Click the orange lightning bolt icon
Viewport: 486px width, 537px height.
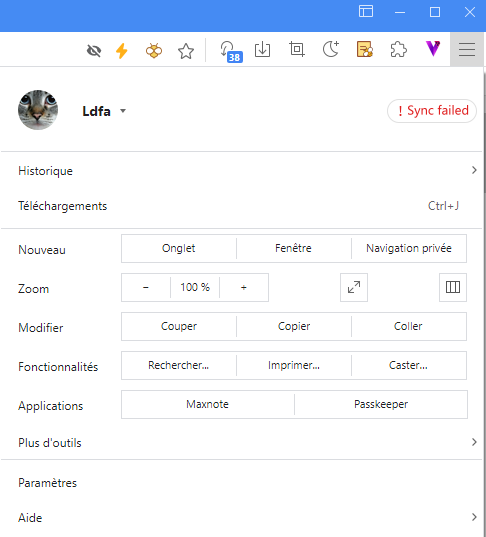(122, 51)
